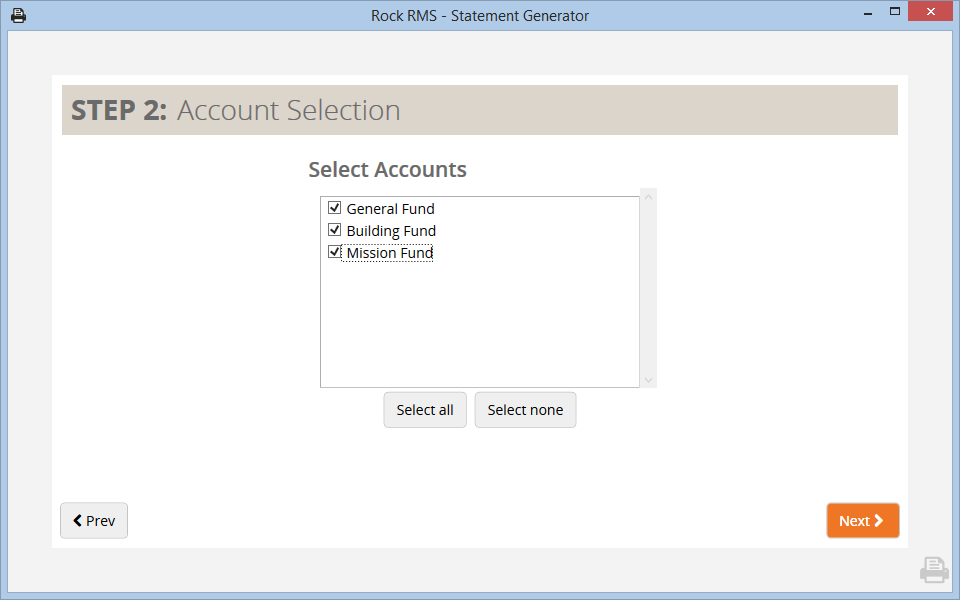Toggle the Building Fund checkbox
The image size is (960, 600).
point(335,231)
